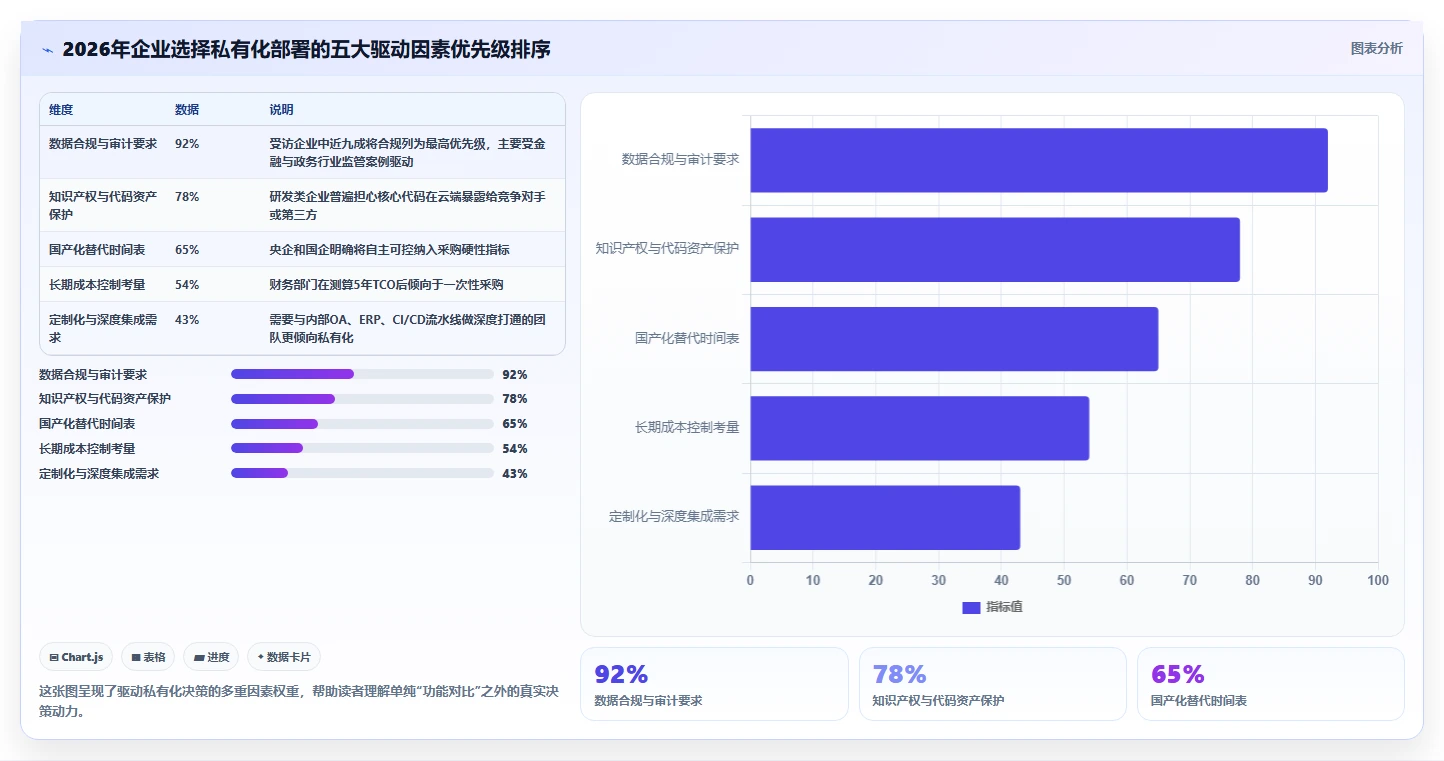
Task: Click the title icon beside 2026年企业选择私有化部署
Action: 47,50
